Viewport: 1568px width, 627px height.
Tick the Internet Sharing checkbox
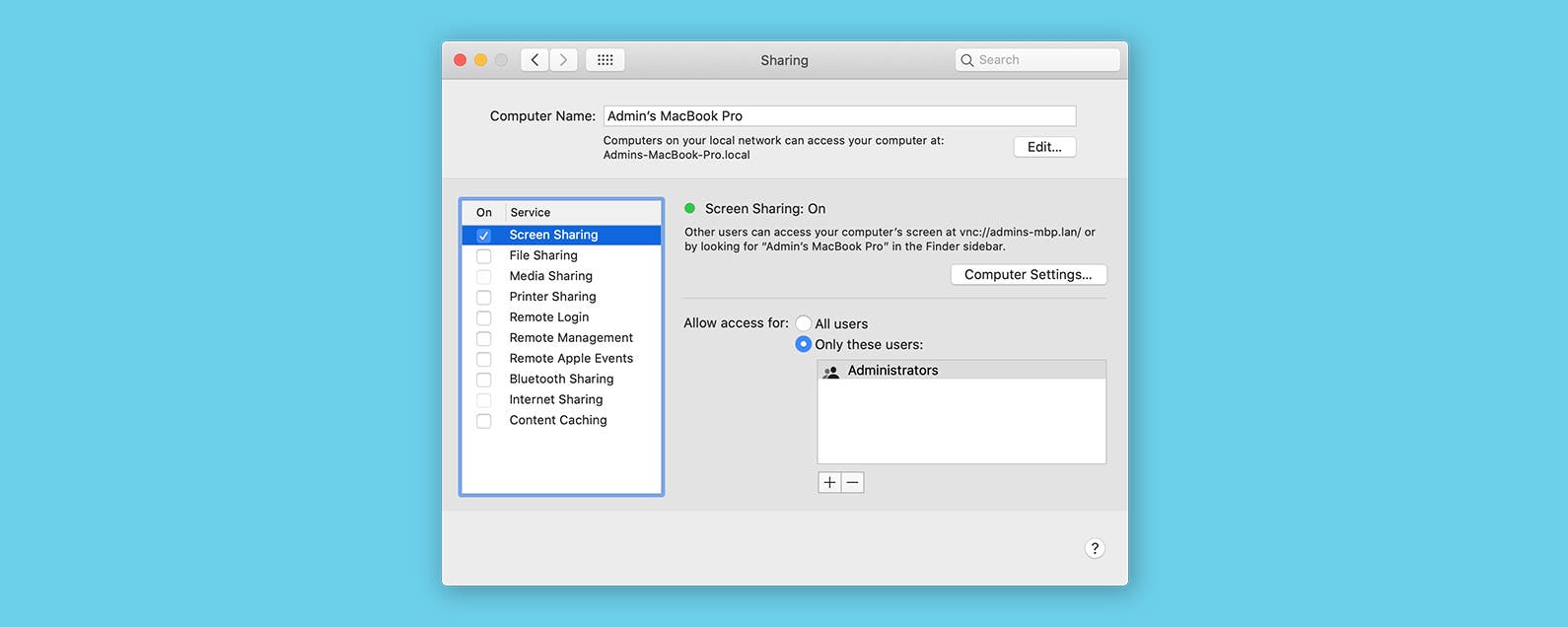tap(484, 401)
